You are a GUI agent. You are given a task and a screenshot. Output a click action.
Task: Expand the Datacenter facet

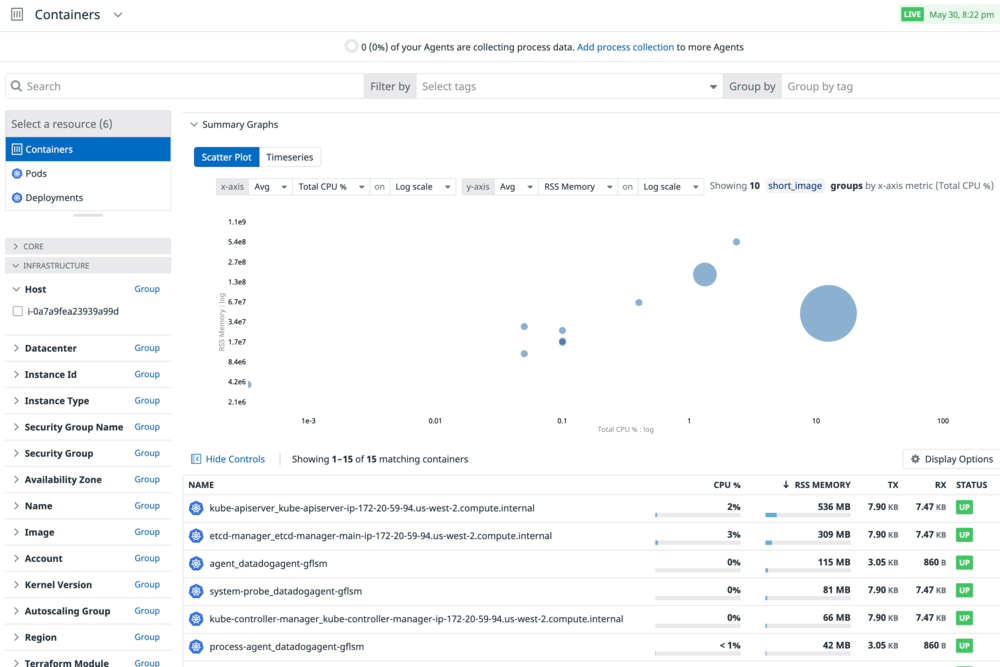[17, 348]
